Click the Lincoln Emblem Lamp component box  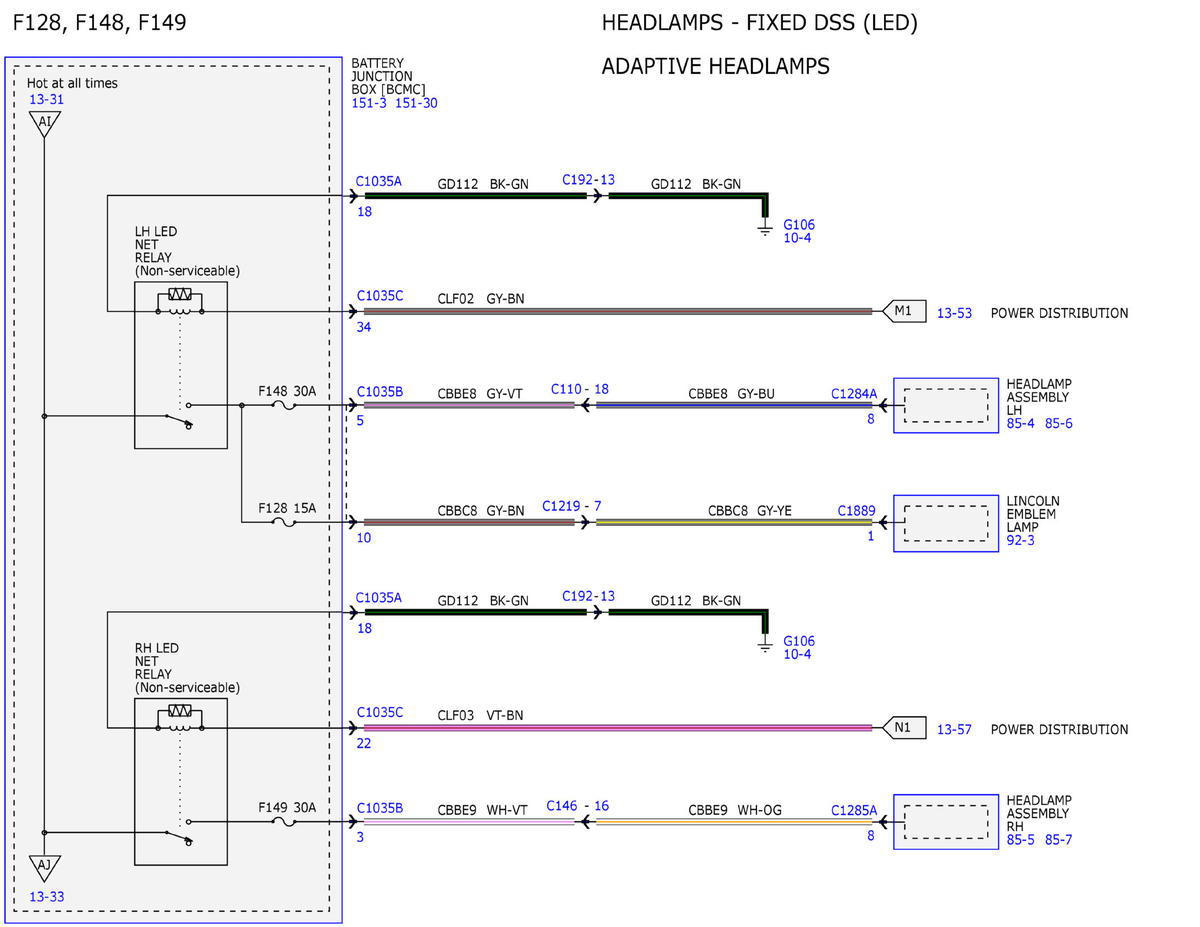(946, 522)
